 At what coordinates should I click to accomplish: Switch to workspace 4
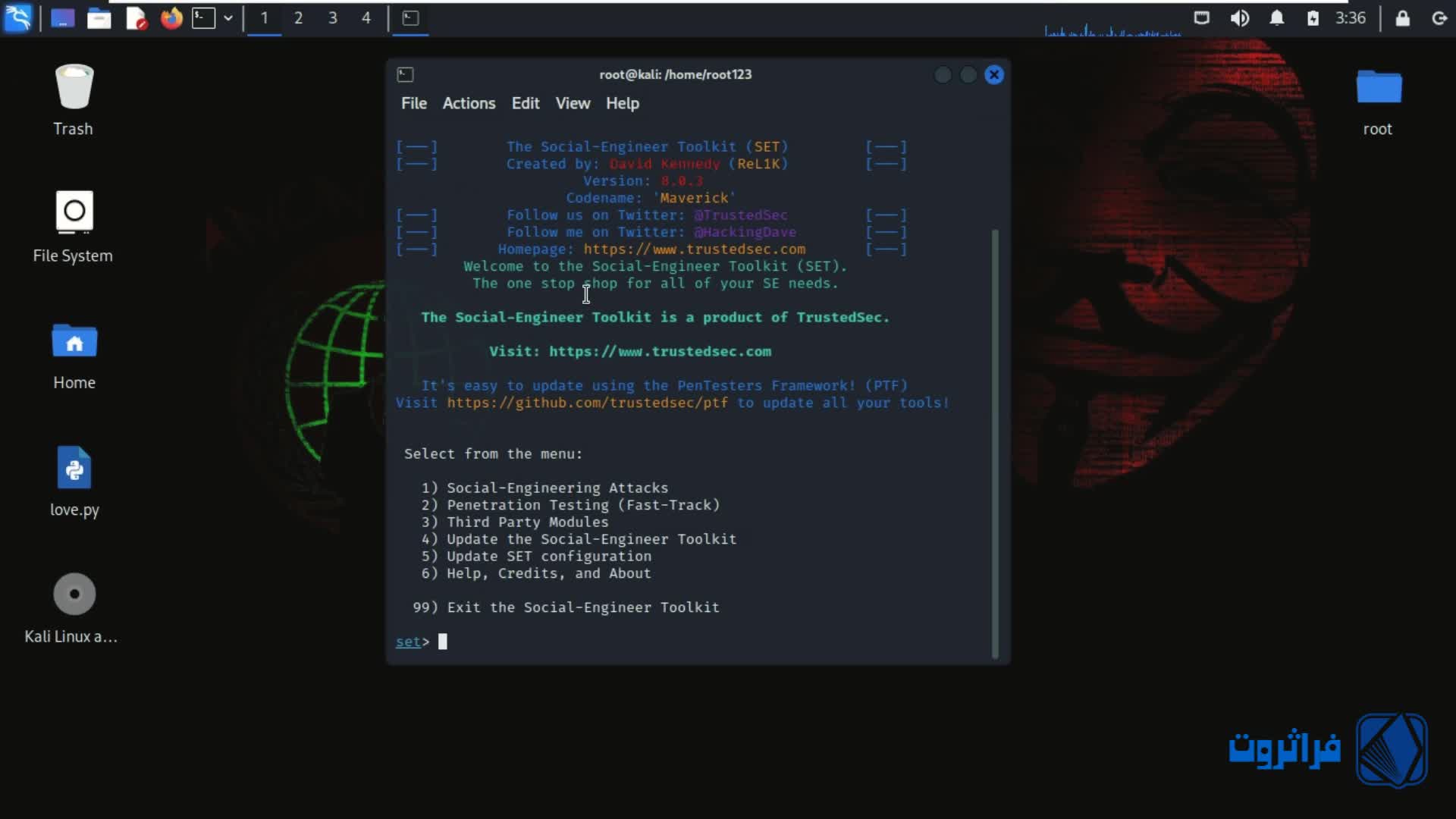366,17
